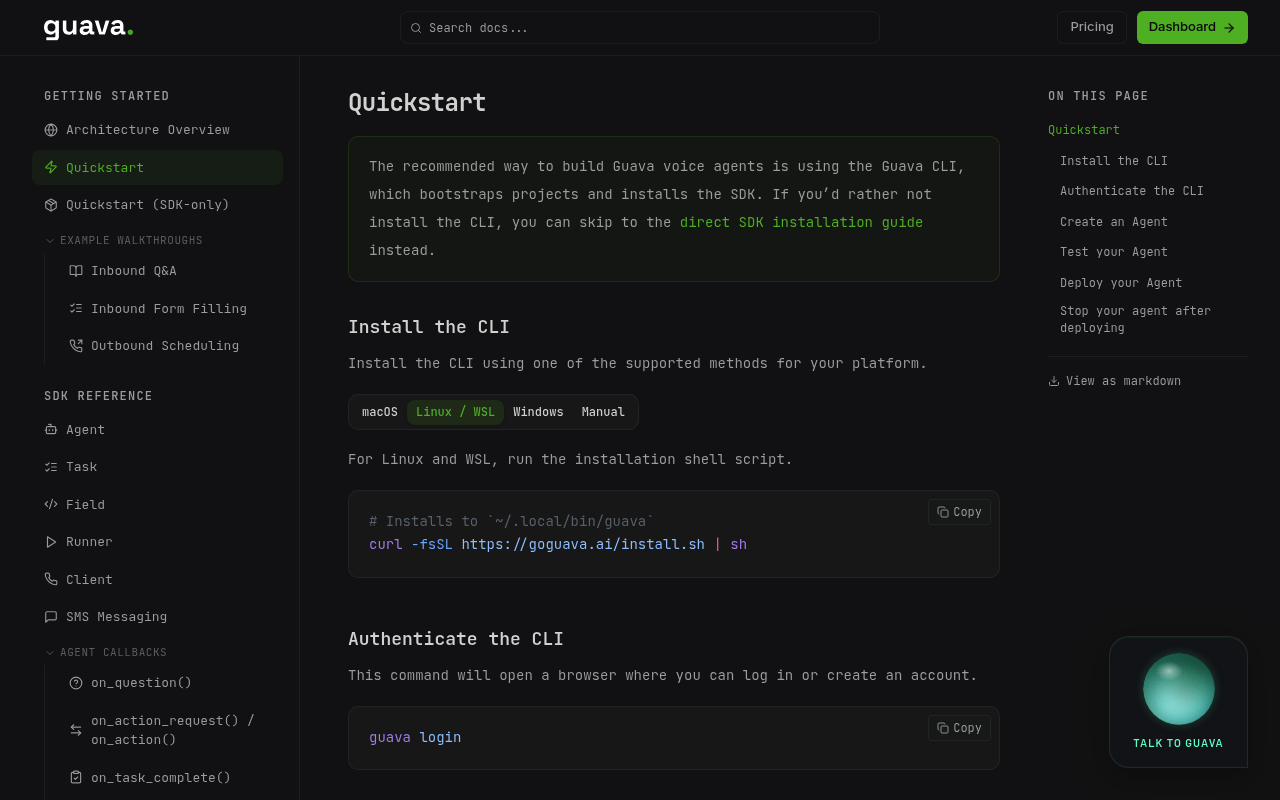Screen dimensions: 1280x800
Task: Jump to Stop your agent after deploying
Action: [1135, 320]
